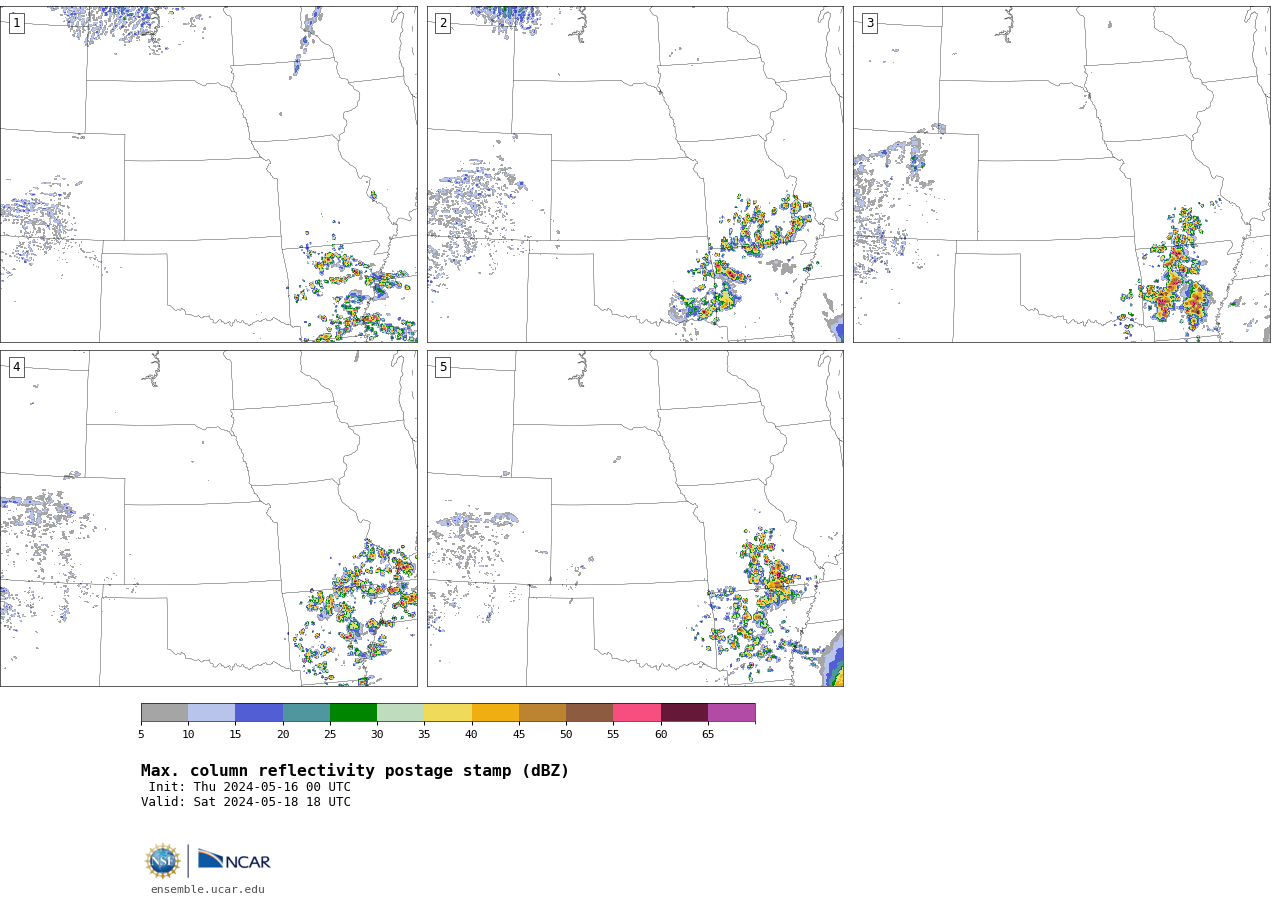
Task: Click the orange 40-45 dBZ swatch
Action: 495,713
